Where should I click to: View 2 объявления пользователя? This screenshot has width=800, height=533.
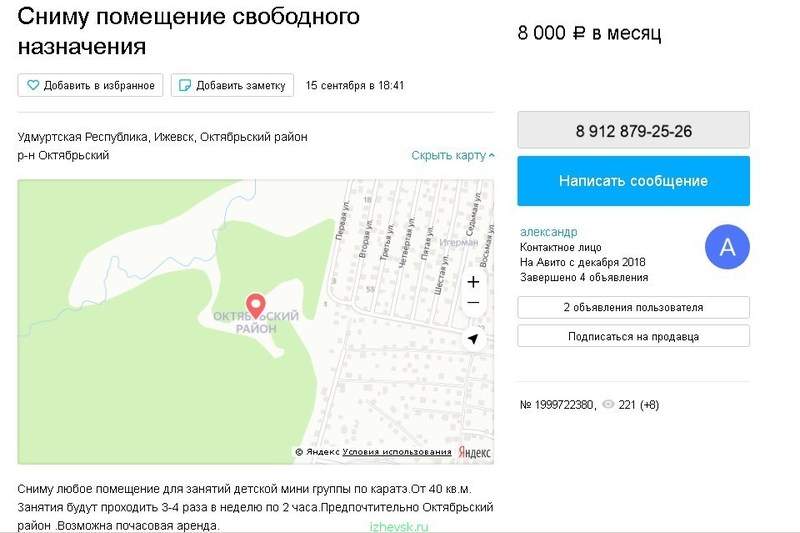tap(634, 308)
